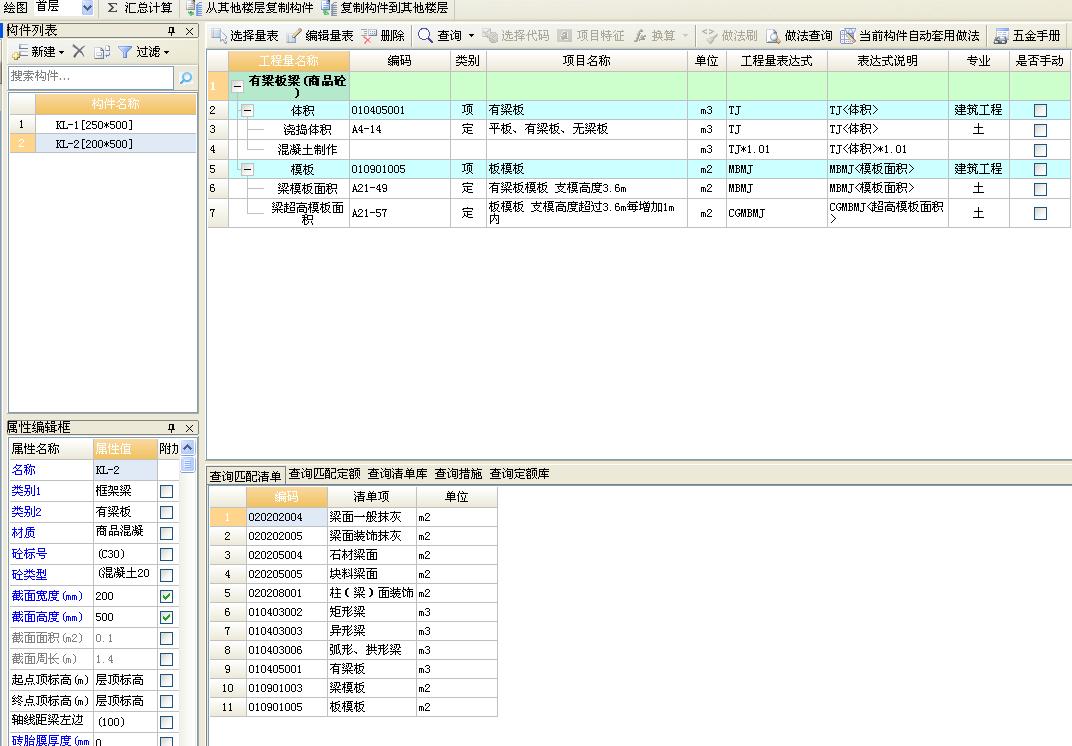This screenshot has height=746, width=1072.
Task: Click the 查询 magnifier icon
Action: (x=425, y=36)
